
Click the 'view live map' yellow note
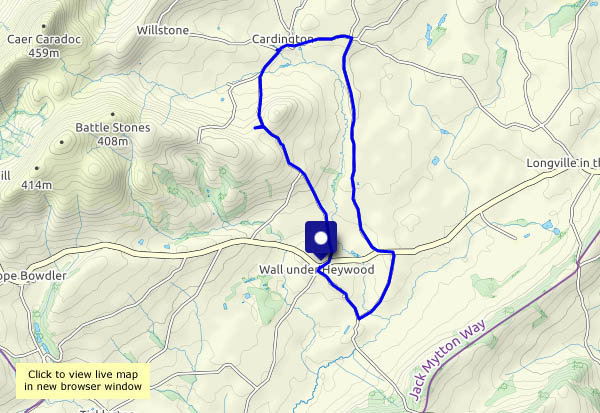83,380
